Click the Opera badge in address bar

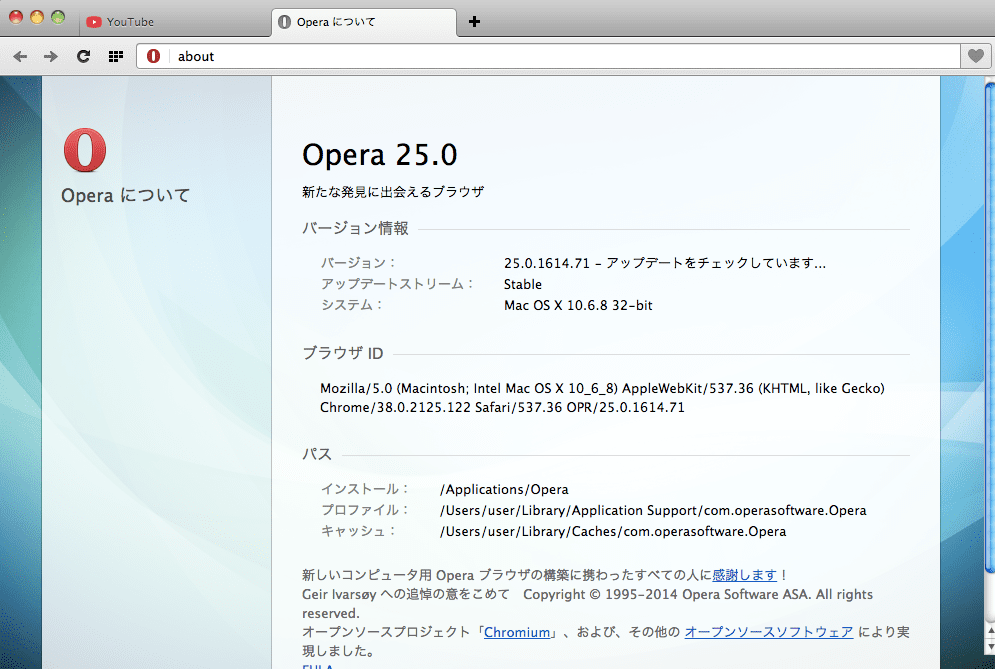pyautogui.click(x=154, y=56)
